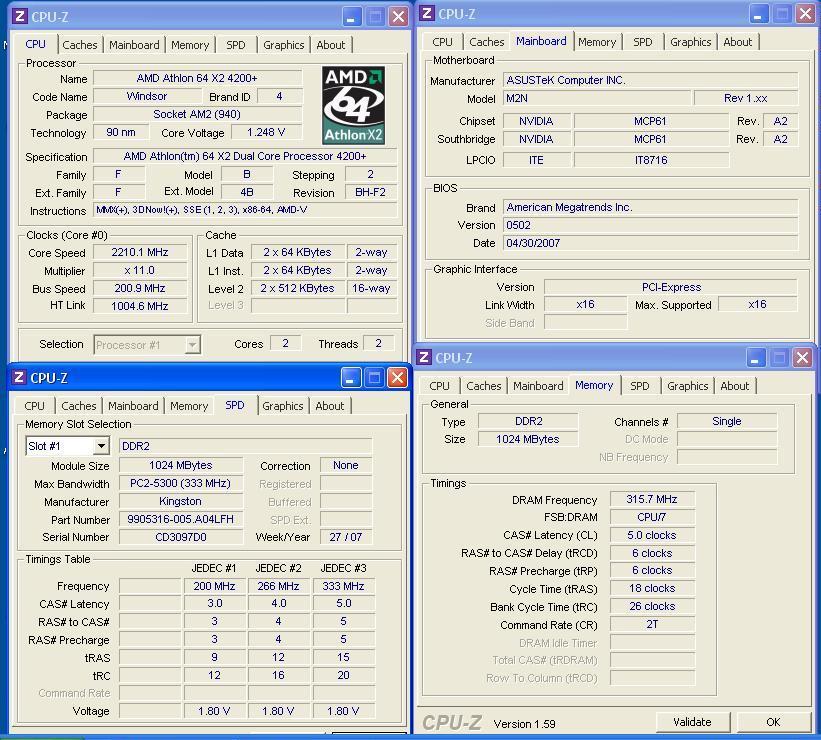
Task: Click the CPU-Z logo icon in the SPD window title bar
Action: [x=19, y=377]
